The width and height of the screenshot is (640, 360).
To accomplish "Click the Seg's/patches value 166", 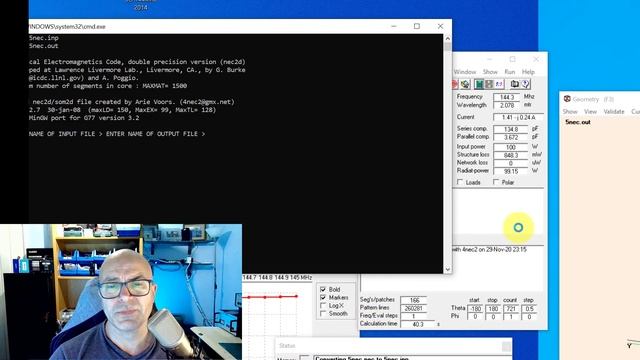I will (x=413, y=300).
